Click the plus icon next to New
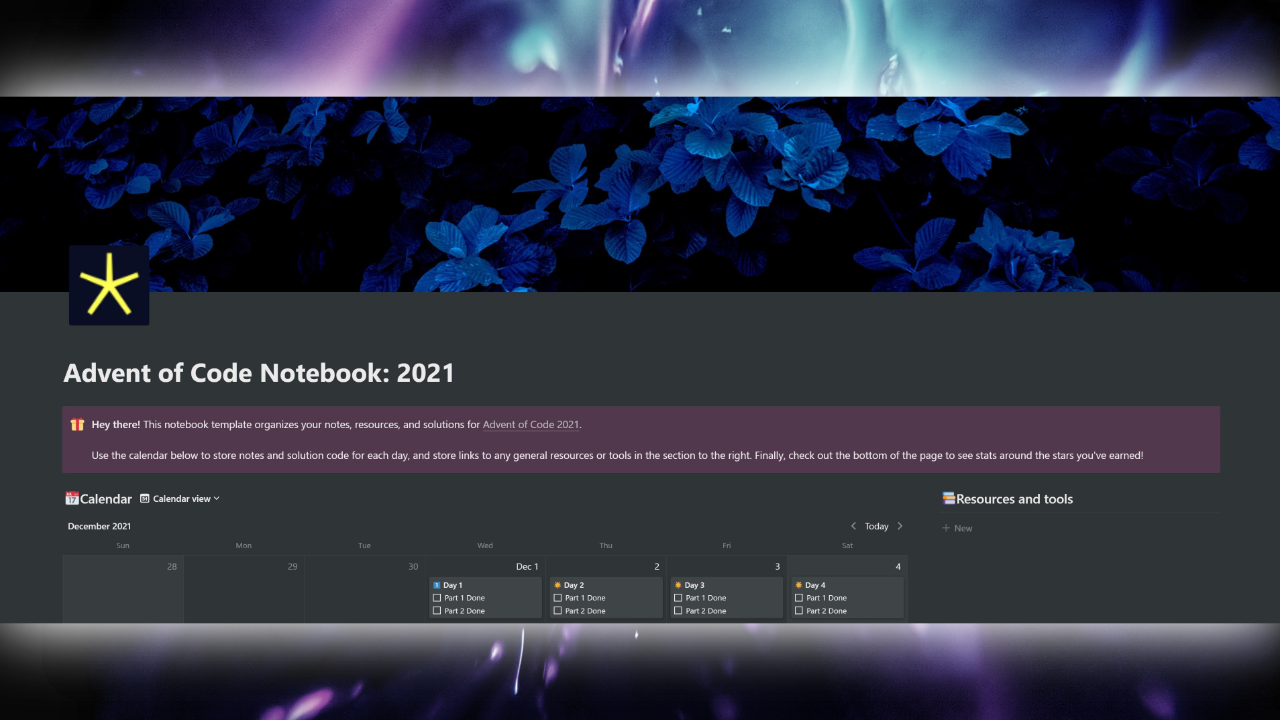1280x720 pixels. click(x=946, y=528)
